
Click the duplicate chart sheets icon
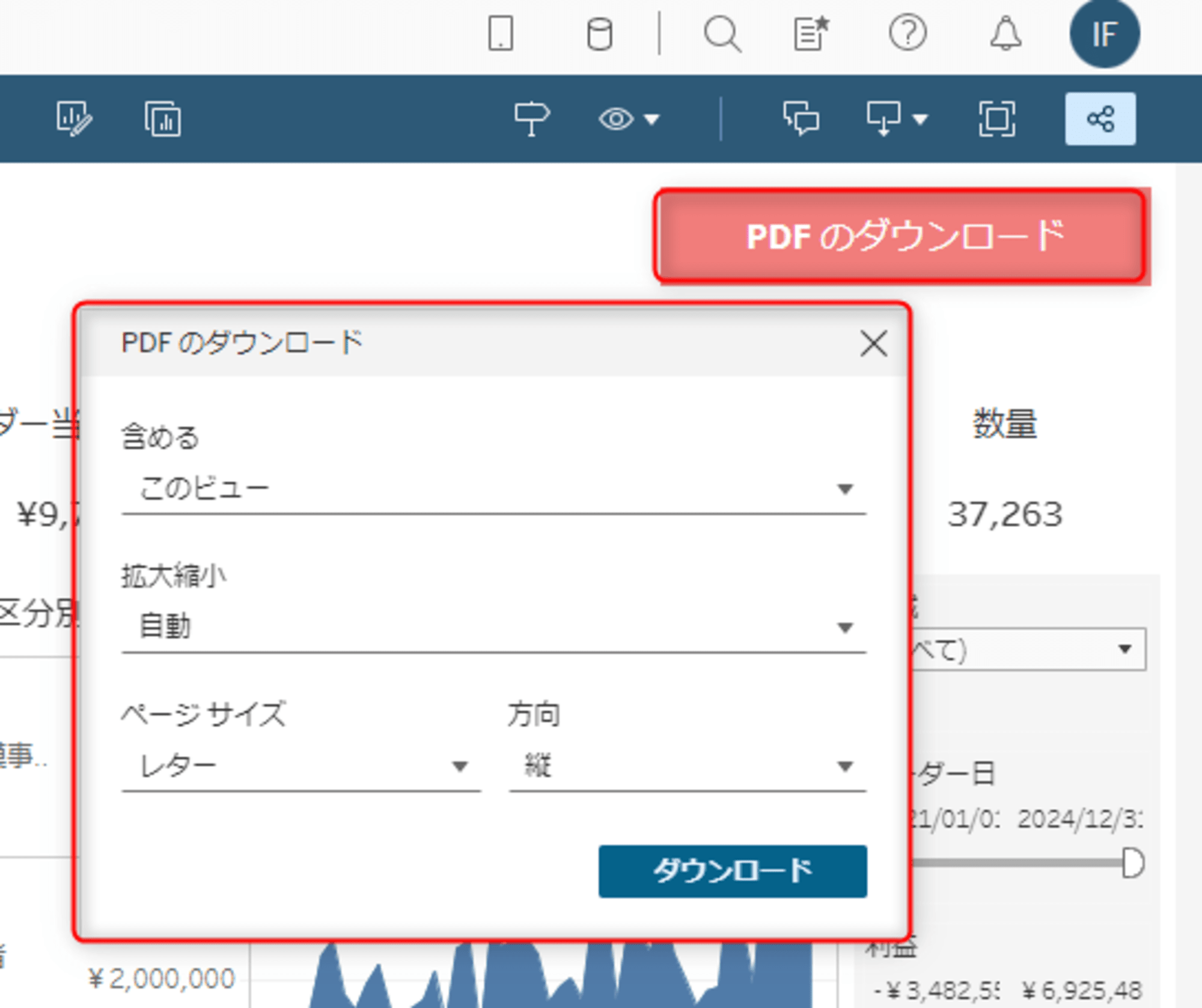162,118
